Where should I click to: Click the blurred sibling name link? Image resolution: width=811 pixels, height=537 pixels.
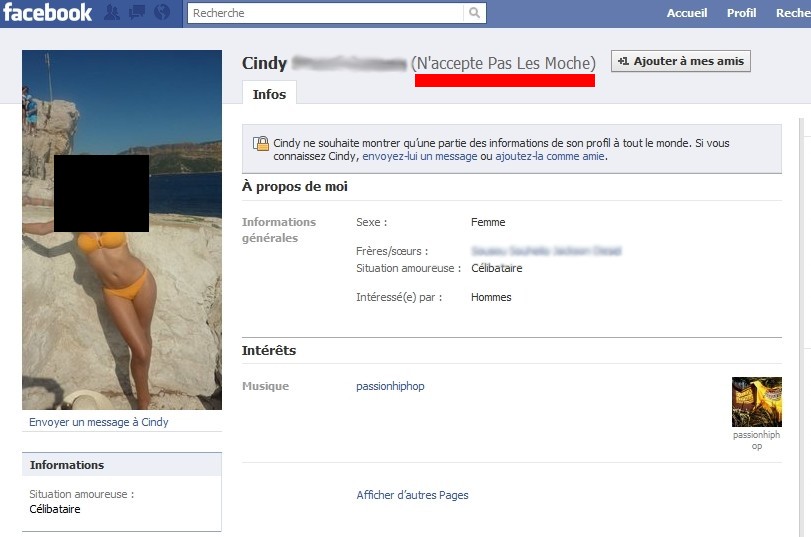point(546,251)
